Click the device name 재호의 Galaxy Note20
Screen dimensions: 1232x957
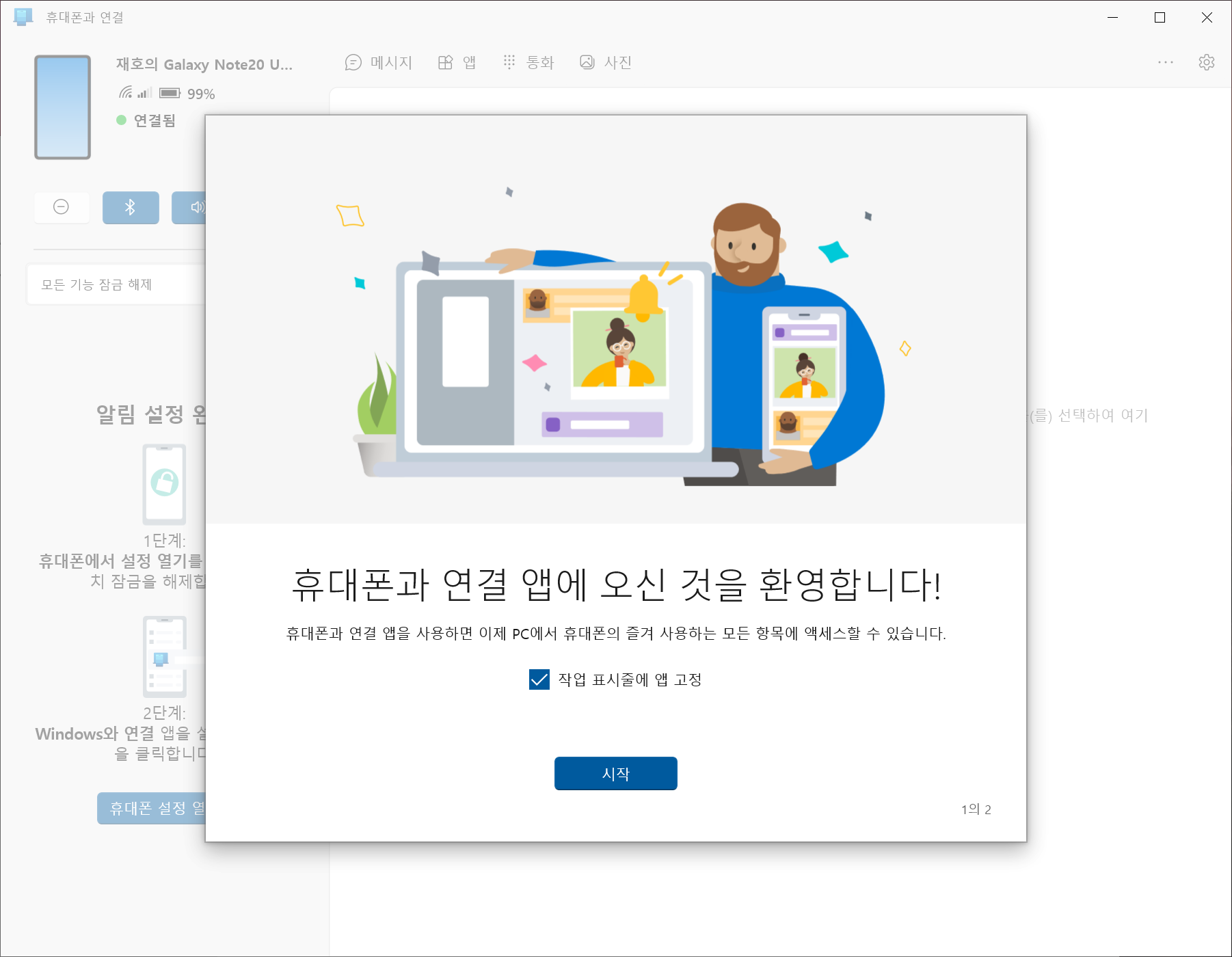pyautogui.click(x=204, y=64)
